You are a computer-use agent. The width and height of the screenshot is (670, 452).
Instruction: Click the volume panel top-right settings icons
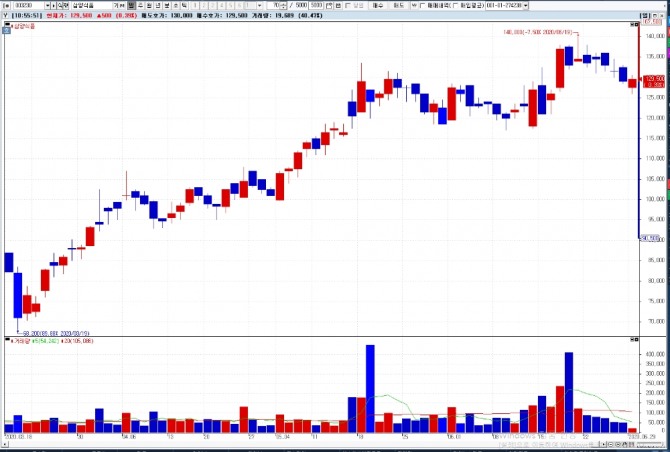(635, 339)
